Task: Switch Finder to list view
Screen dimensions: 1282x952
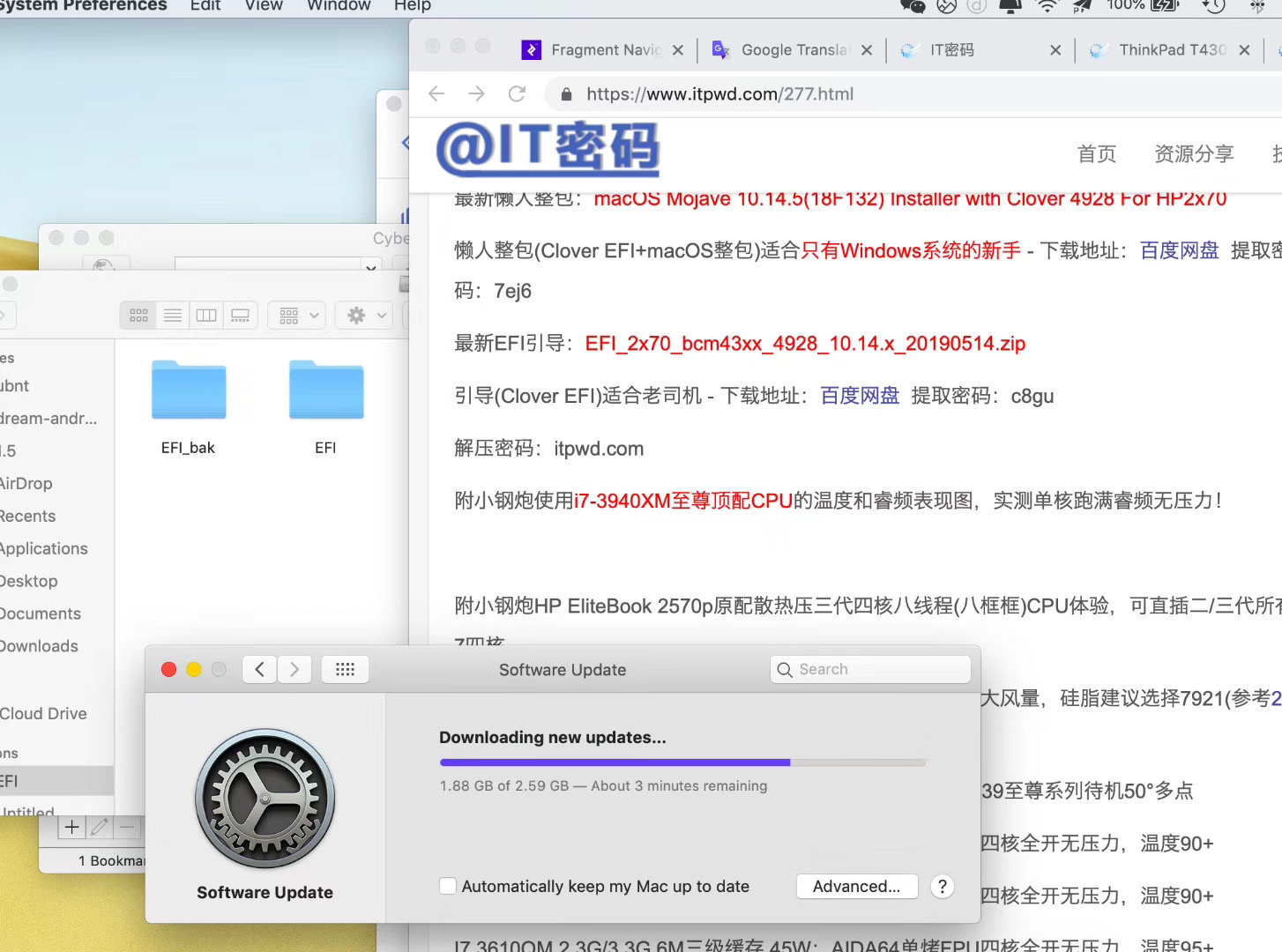Action: 173,315
